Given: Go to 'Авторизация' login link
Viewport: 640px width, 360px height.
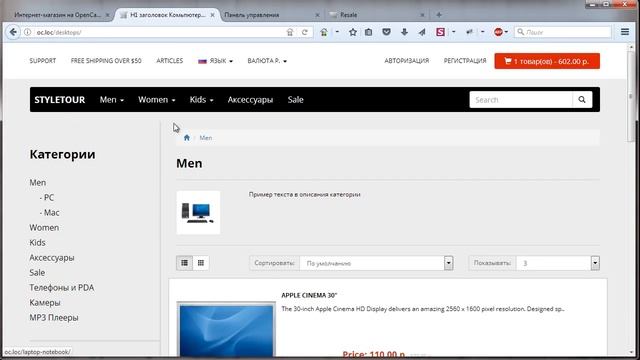Looking at the screenshot, I should (407, 61).
